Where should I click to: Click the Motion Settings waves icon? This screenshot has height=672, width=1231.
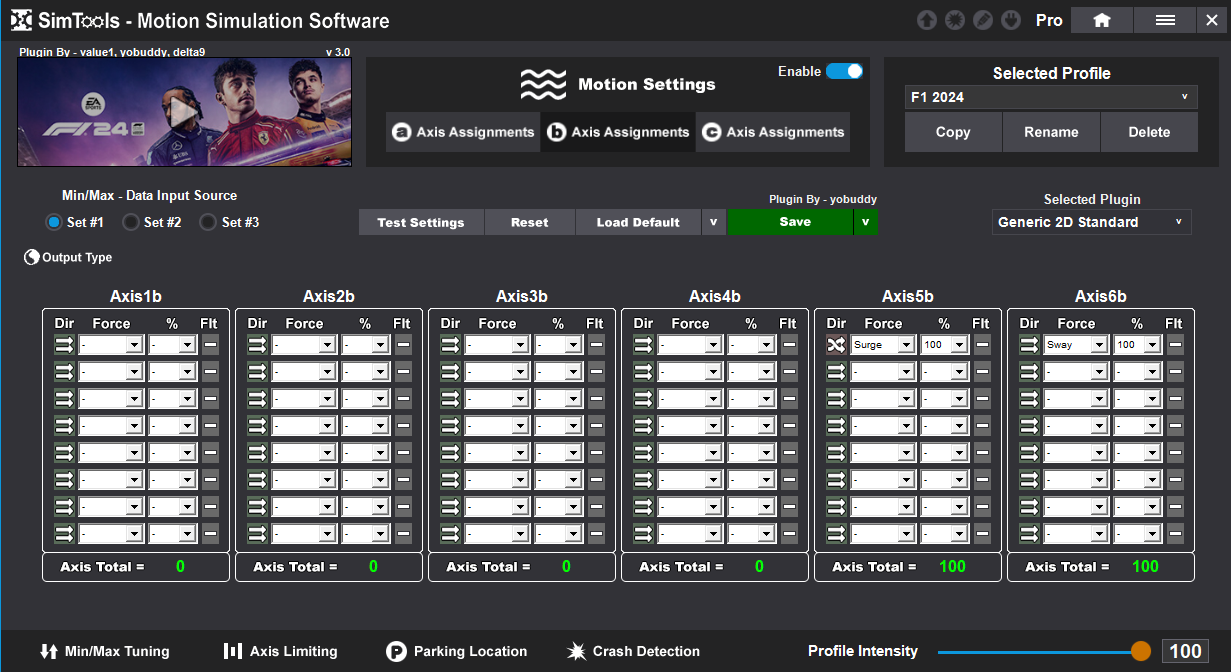pos(543,85)
